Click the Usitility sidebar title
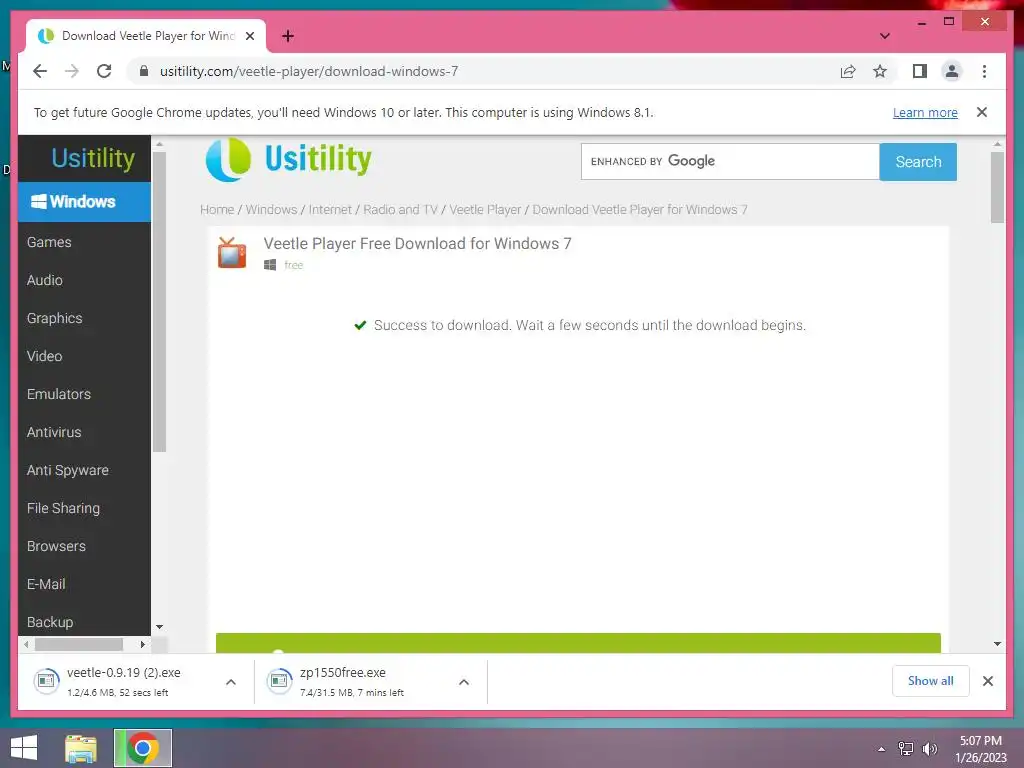This screenshot has width=1024, height=768. [x=93, y=158]
